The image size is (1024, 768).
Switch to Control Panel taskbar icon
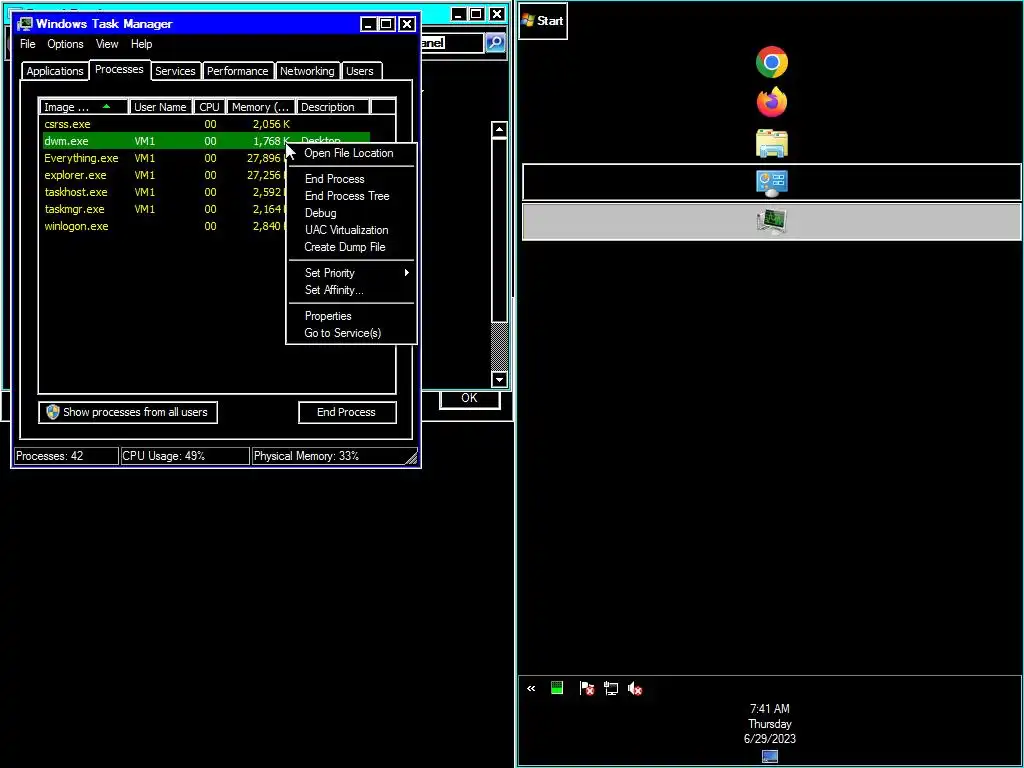click(771, 182)
